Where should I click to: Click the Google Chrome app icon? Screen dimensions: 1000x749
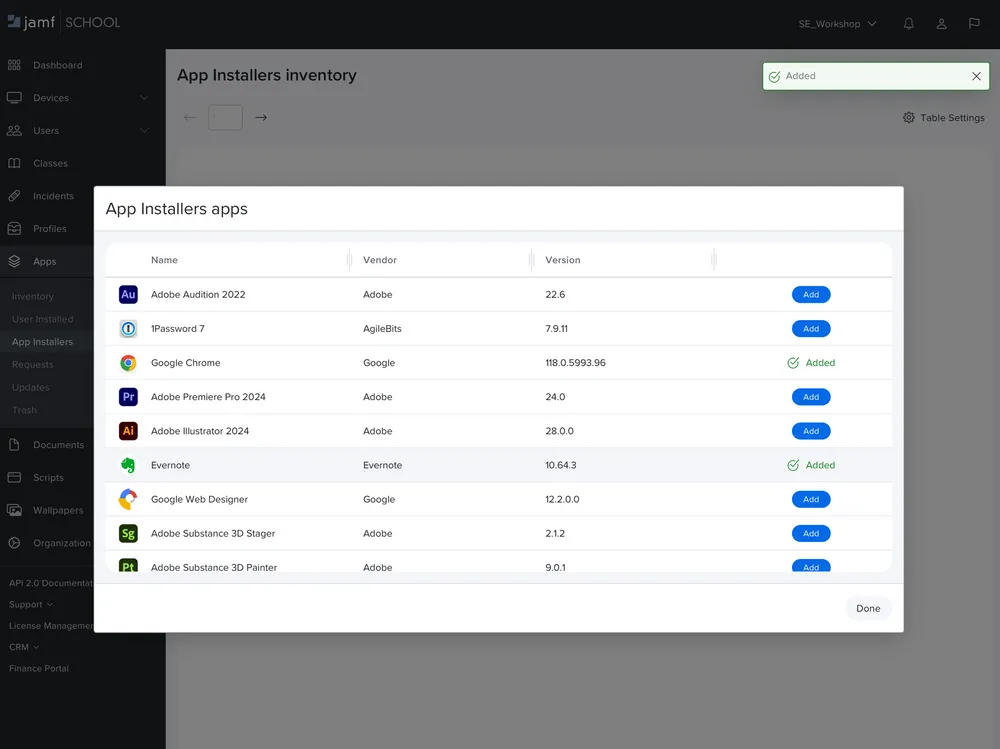(128, 362)
